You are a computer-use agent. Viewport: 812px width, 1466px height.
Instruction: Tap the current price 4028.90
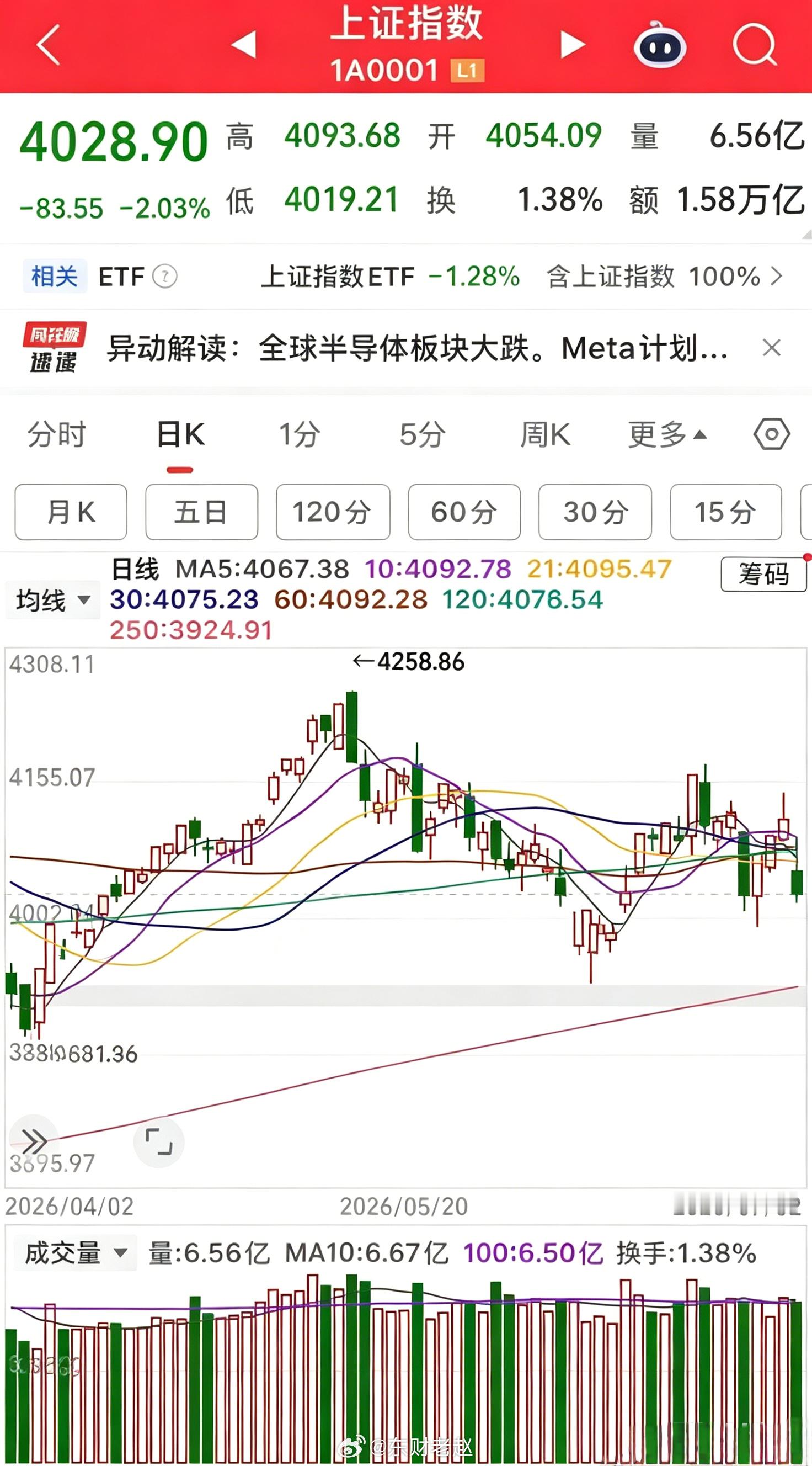pos(114,142)
